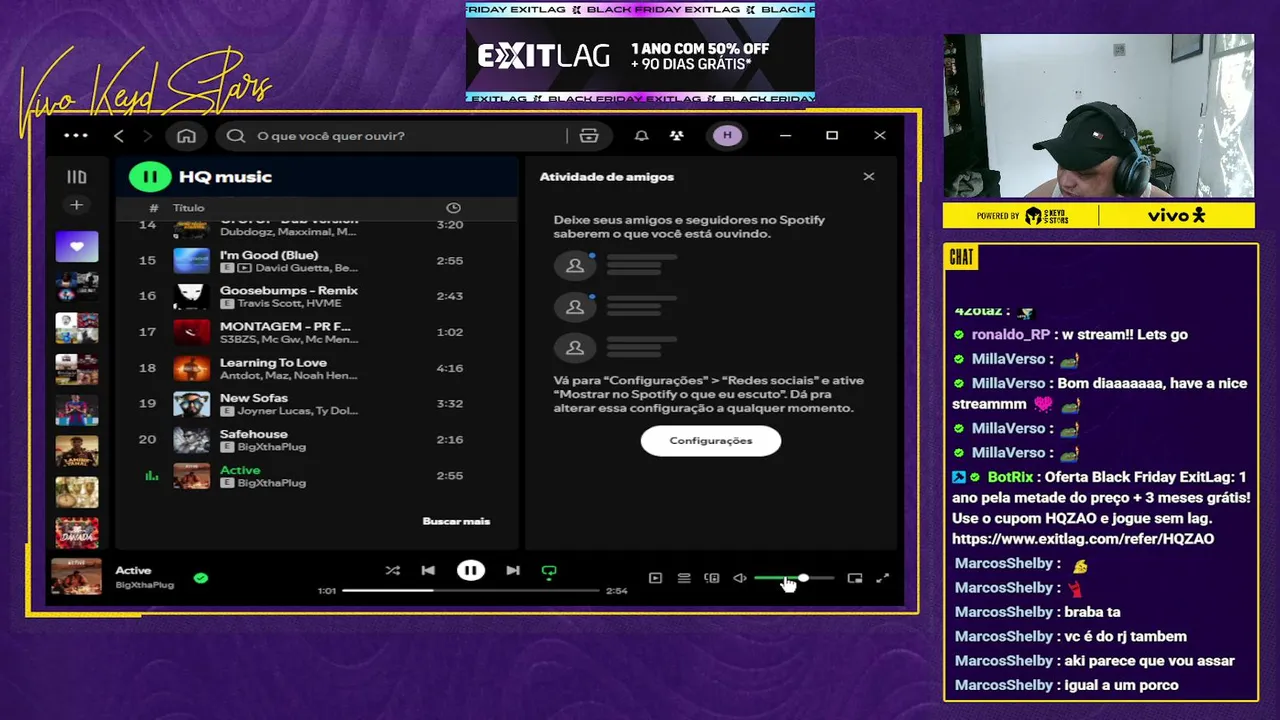Click the plus create playlist button

(77, 205)
